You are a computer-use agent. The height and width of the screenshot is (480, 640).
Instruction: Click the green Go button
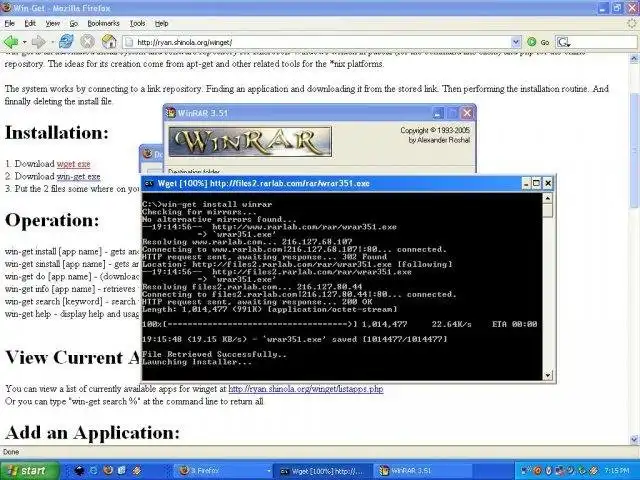point(538,42)
